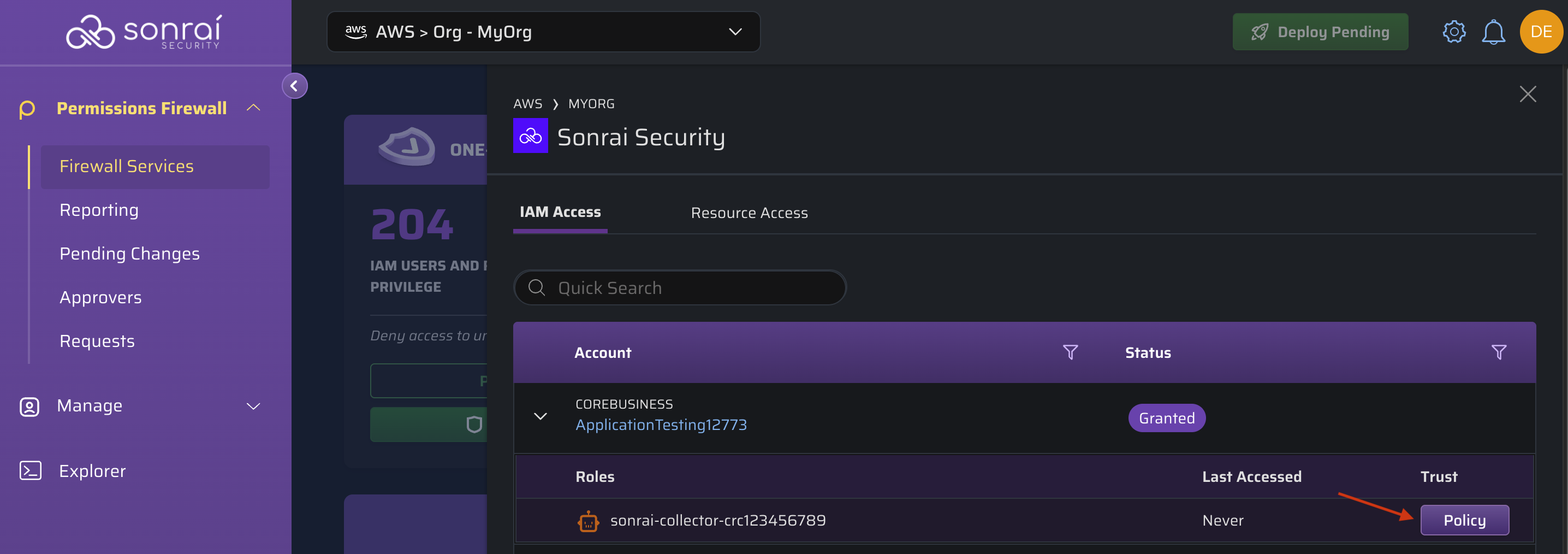
Task: Click the AWS logo in scope selector
Action: (x=355, y=32)
